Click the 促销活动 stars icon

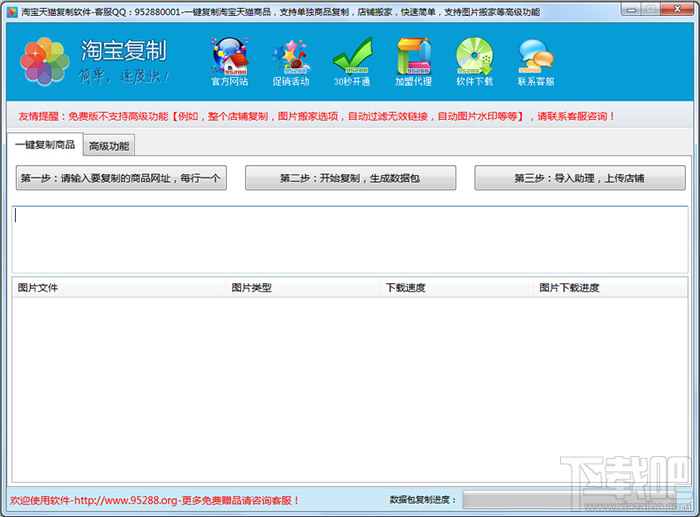click(291, 61)
